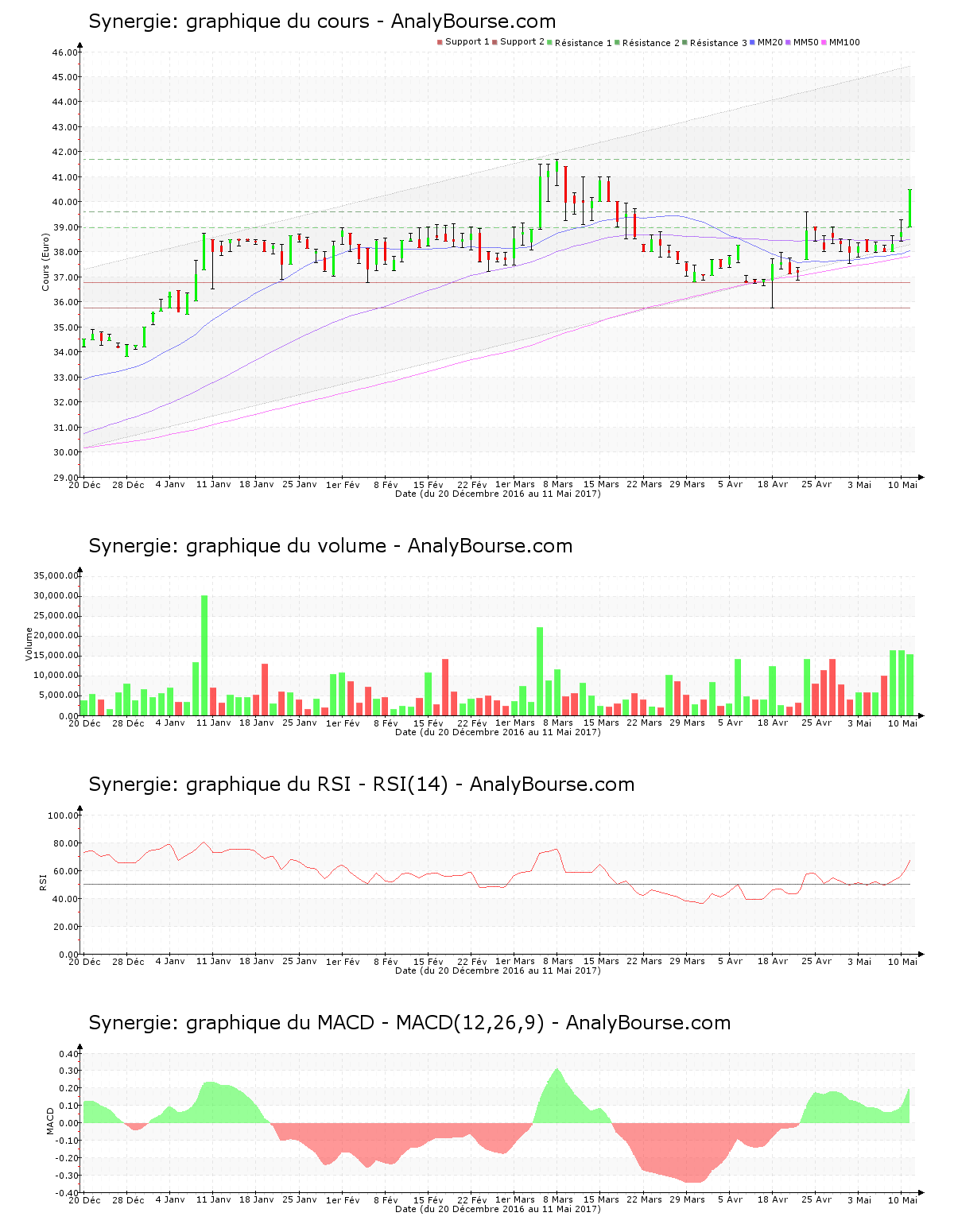
Task: Select the "Résistance 3" legend label
Action: (x=719, y=43)
